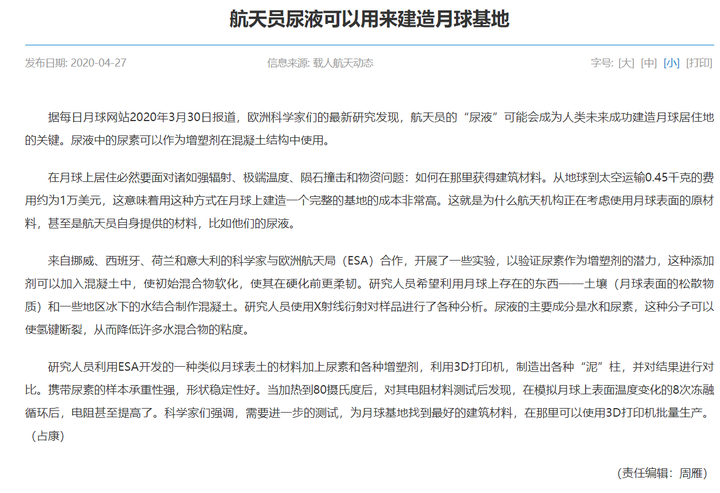Click the author credit (占康)
The width and height of the screenshot is (720, 493).
pyautogui.click(x=48, y=436)
